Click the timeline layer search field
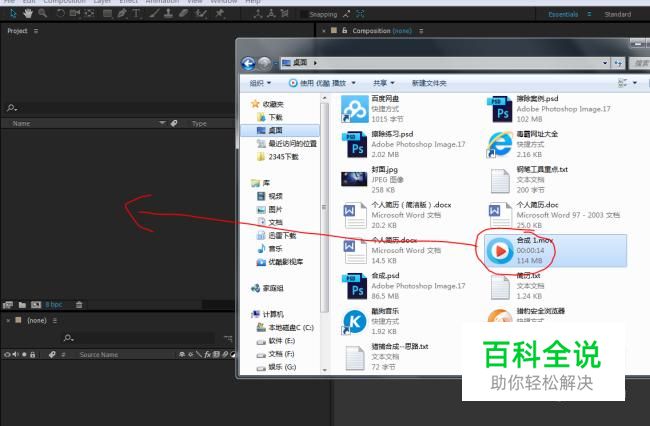The width and height of the screenshot is (650, 426). click(139, 338)
